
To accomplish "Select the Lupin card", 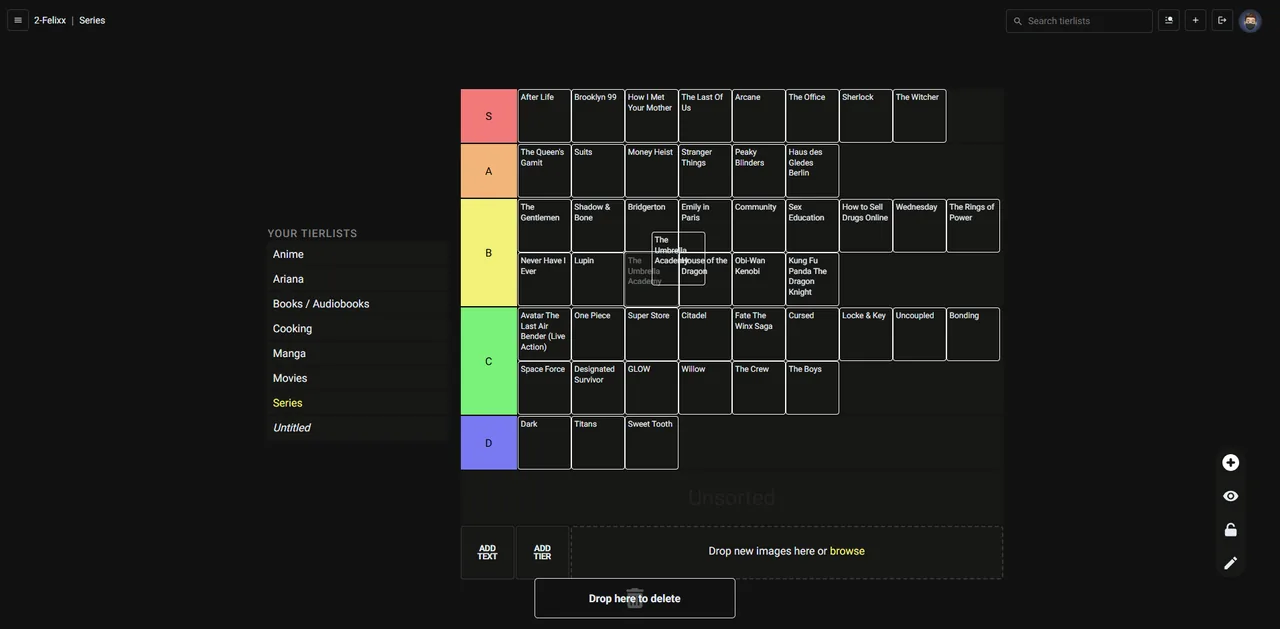I will point(598,279).
